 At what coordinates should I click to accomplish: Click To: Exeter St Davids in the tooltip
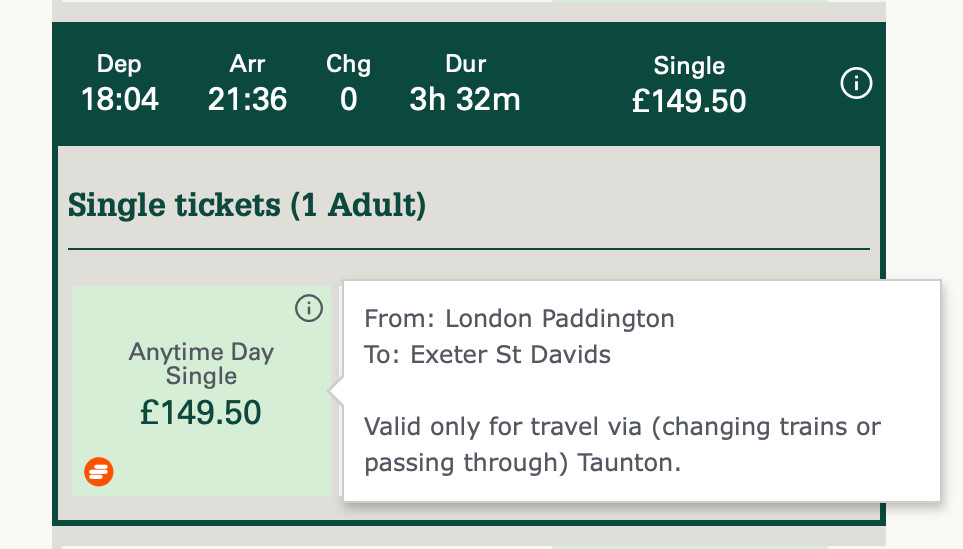coord(487,355)
